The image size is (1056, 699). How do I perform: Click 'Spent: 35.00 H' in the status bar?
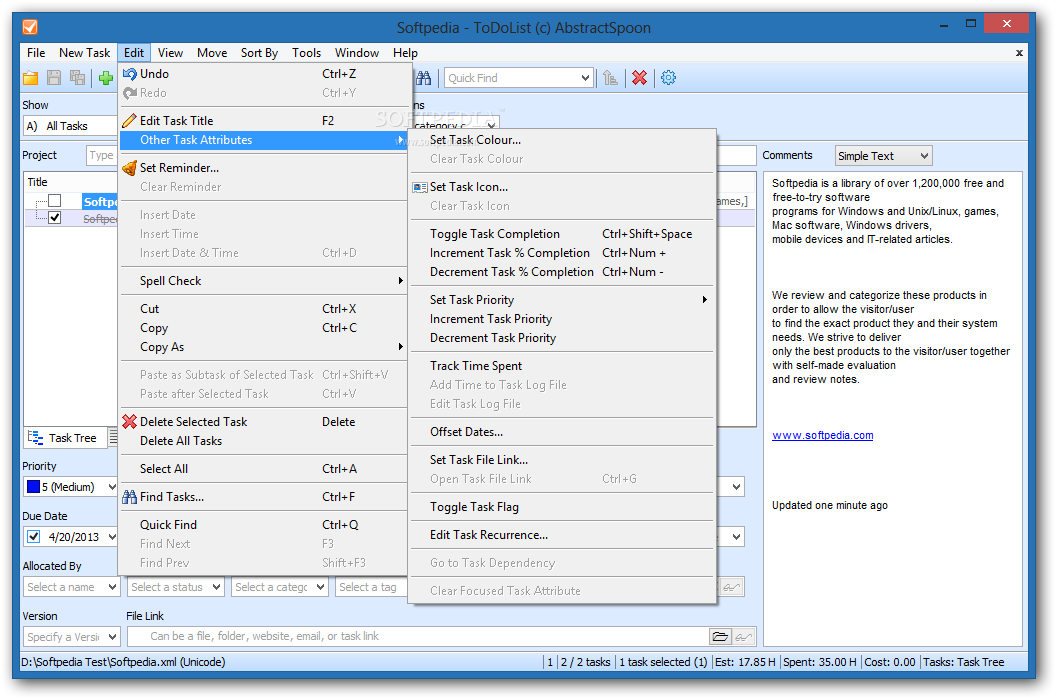click(820, 662)
